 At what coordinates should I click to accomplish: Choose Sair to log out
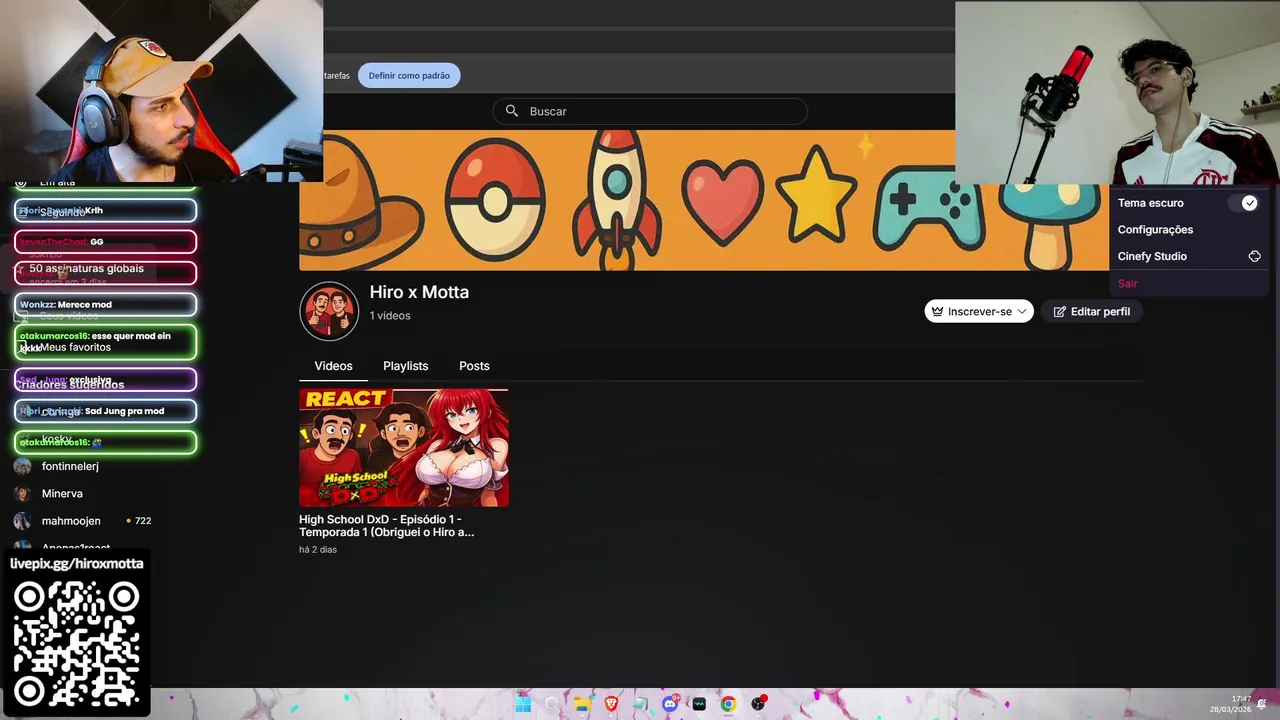click(1127, 284)
